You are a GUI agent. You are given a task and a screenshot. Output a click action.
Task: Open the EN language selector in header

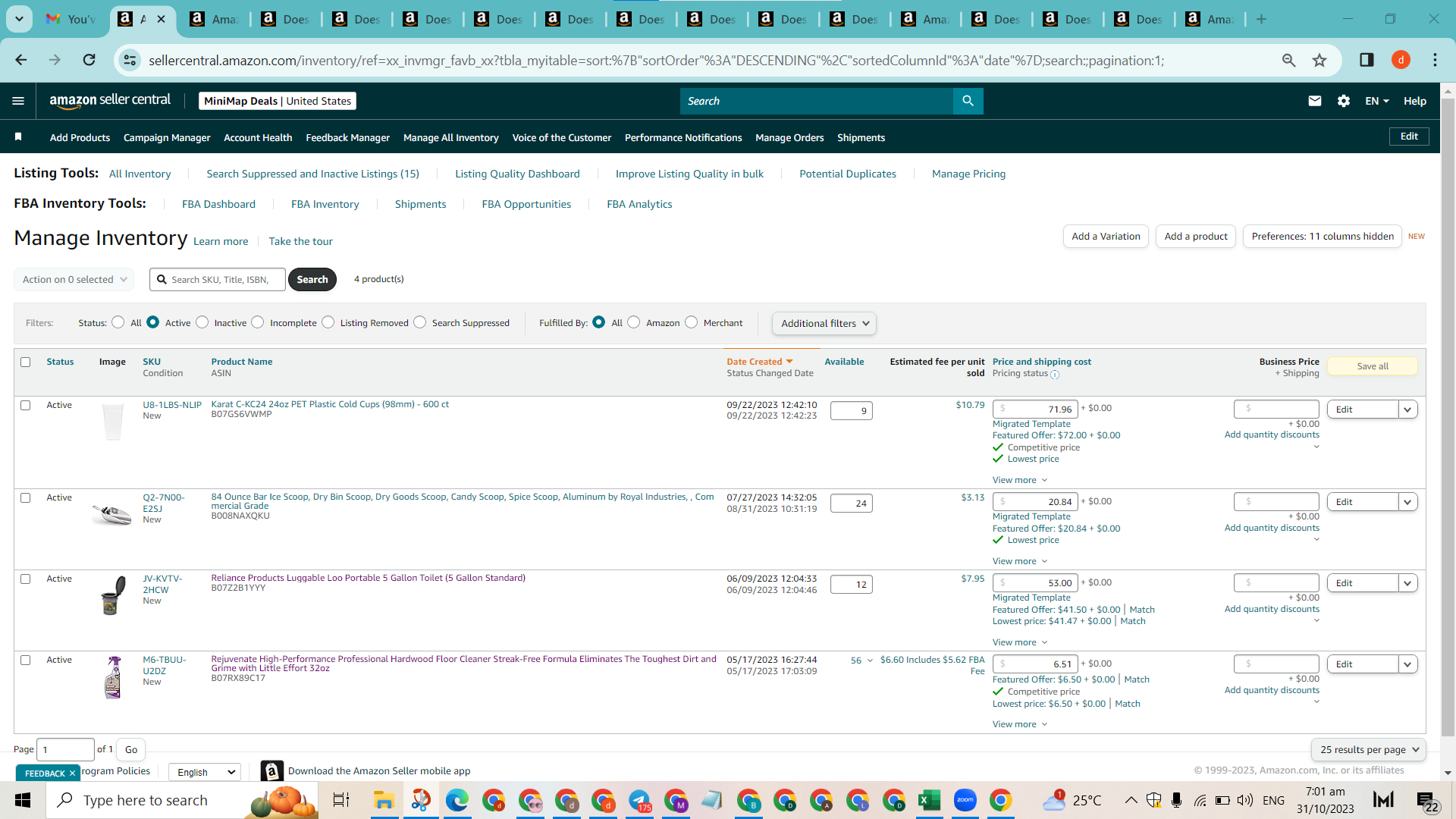click(1377, 101)
